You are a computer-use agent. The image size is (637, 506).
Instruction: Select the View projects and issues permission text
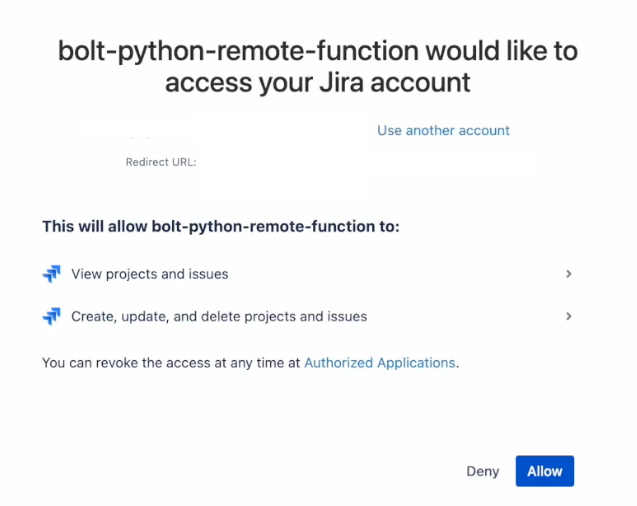pos(150,274)
